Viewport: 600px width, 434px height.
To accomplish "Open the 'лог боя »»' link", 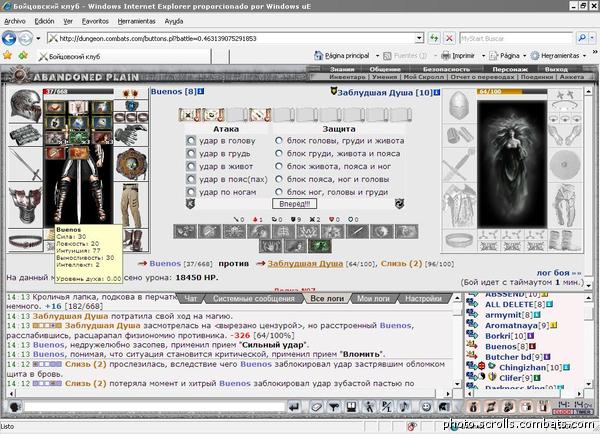I will pyautogui.click(x=559, y=273).
